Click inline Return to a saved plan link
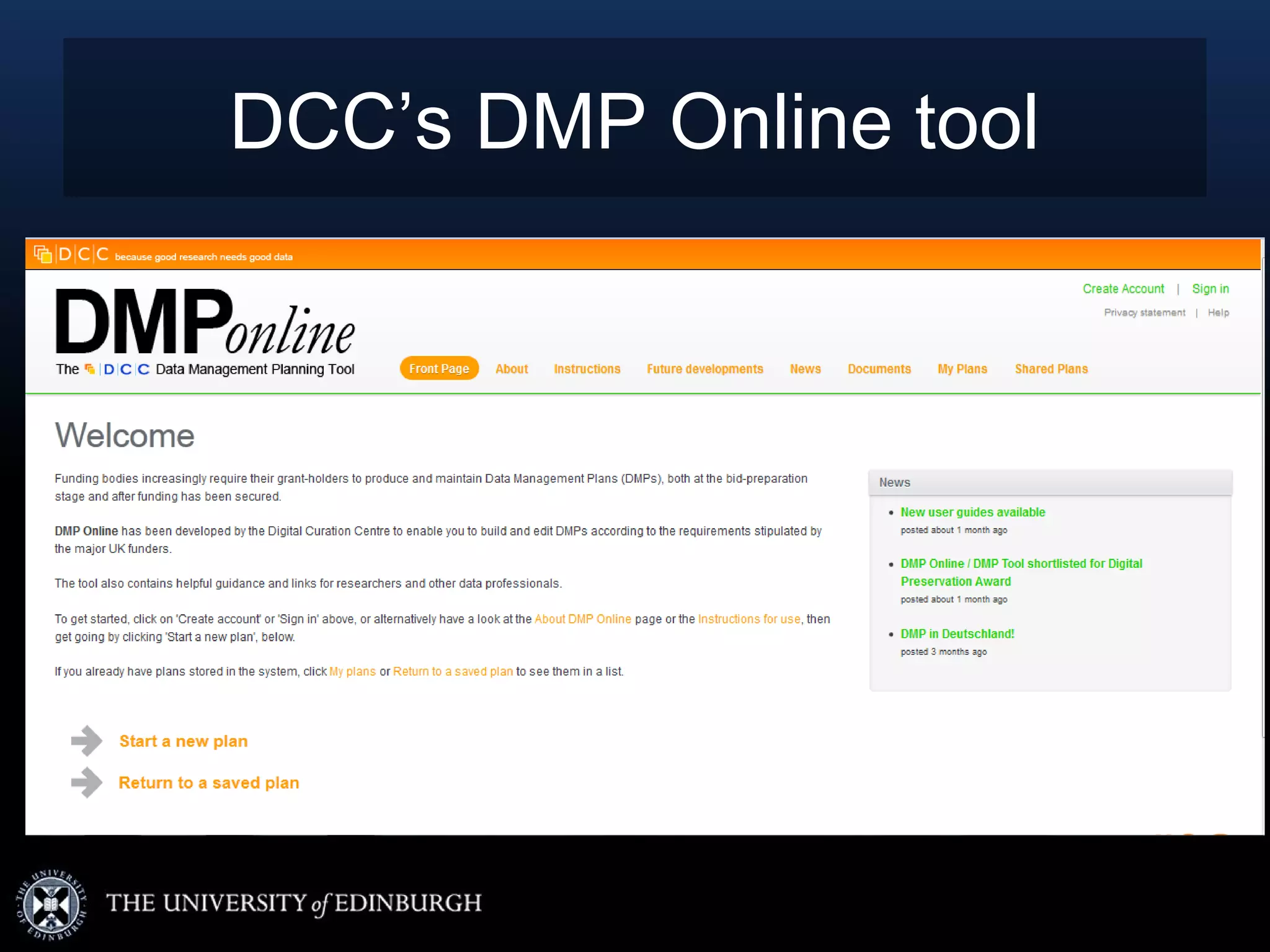The height and width of the screenshot is (952, 1270). (453, 672)
